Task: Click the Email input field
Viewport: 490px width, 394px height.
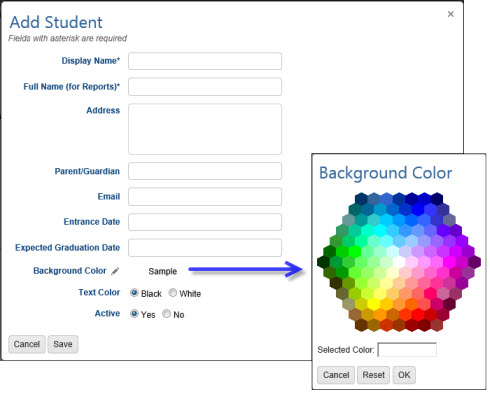Action: coord(205,197)
